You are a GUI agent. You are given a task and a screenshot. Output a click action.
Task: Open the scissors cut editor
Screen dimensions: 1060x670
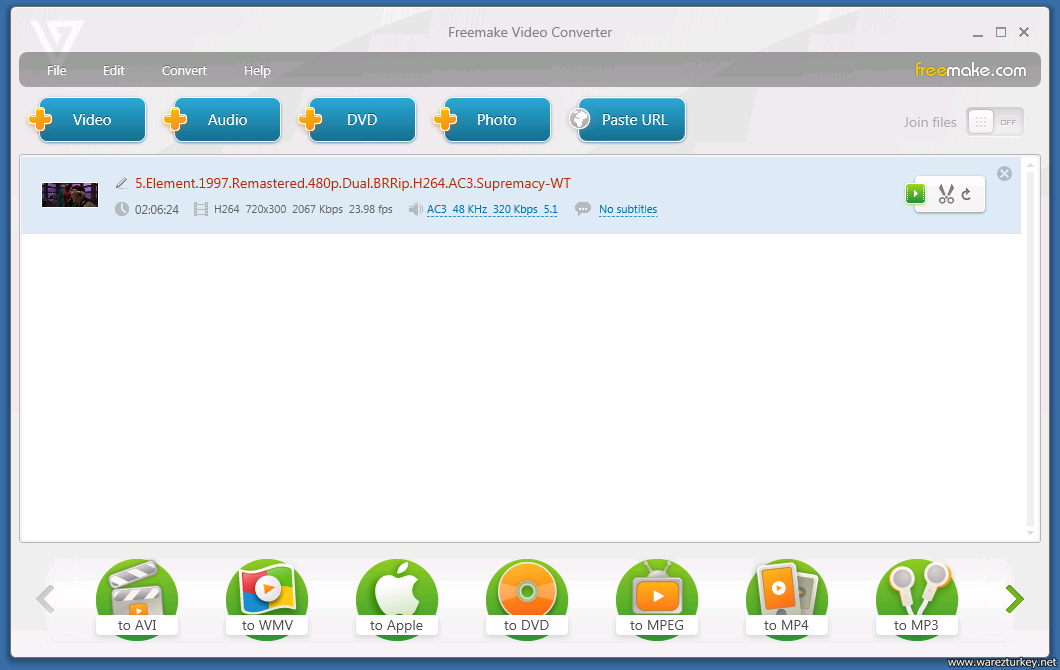[946, 194]
